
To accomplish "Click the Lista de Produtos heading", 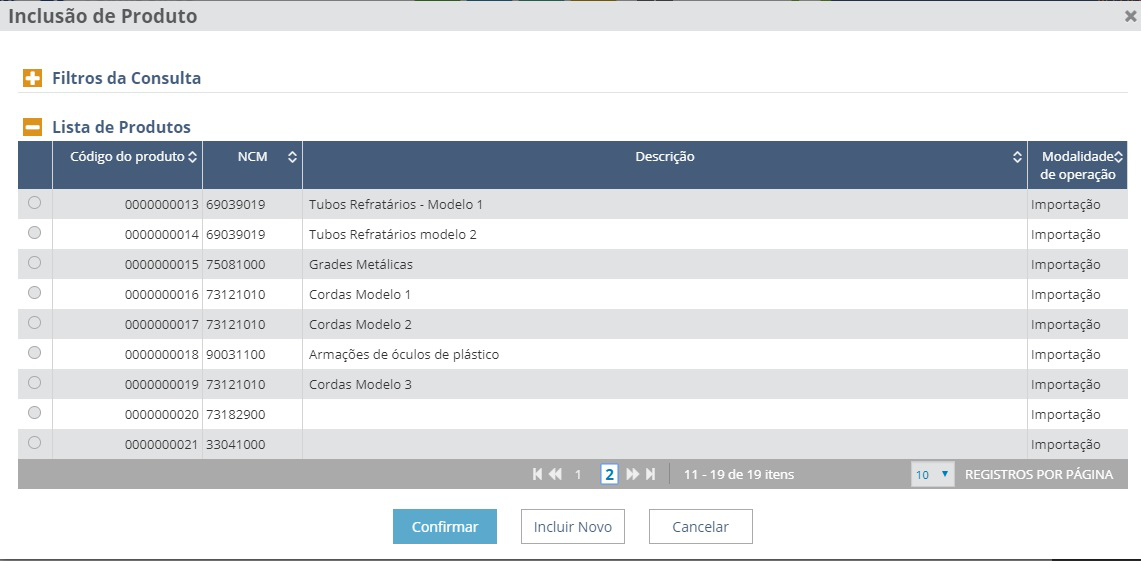I will point(122,127).
